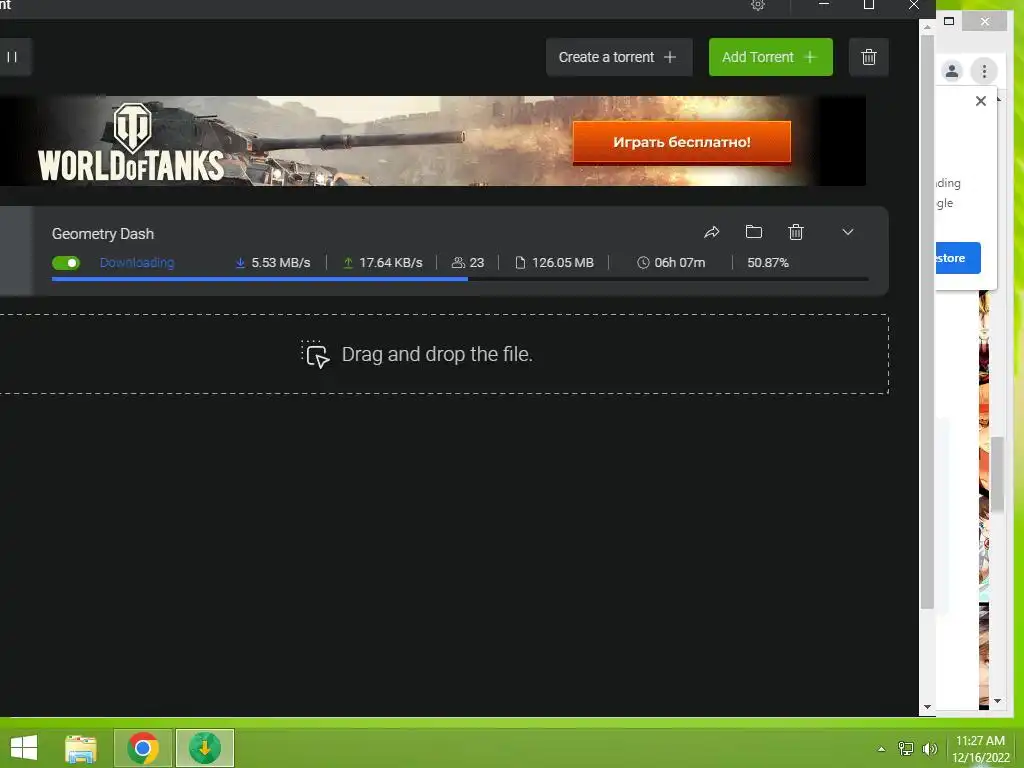Click the Geometry Dash torrent name
The height and width of the screenshot is (768, 1024).
coord(103,234)
